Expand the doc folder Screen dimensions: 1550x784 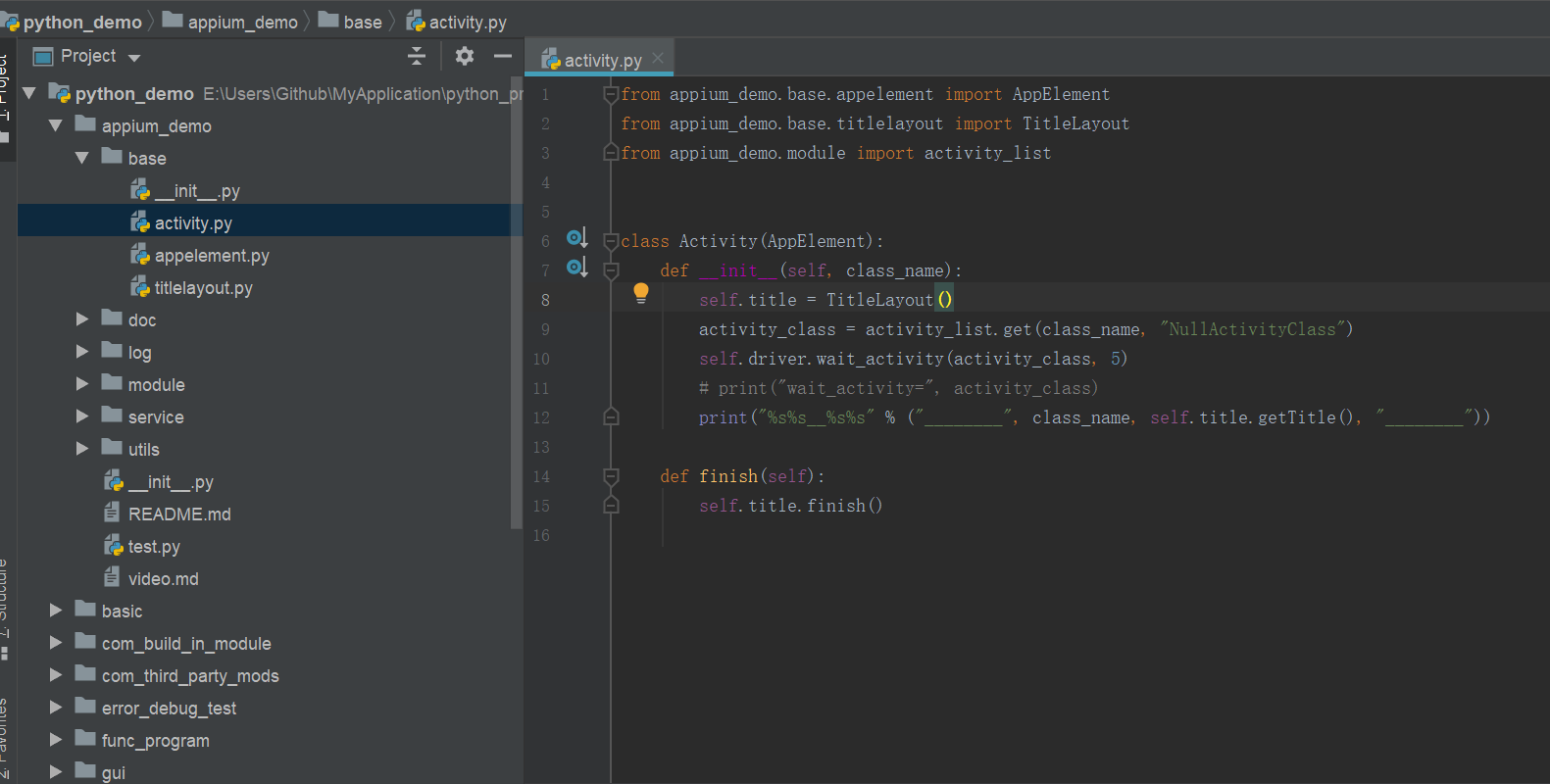coord(82,319)
